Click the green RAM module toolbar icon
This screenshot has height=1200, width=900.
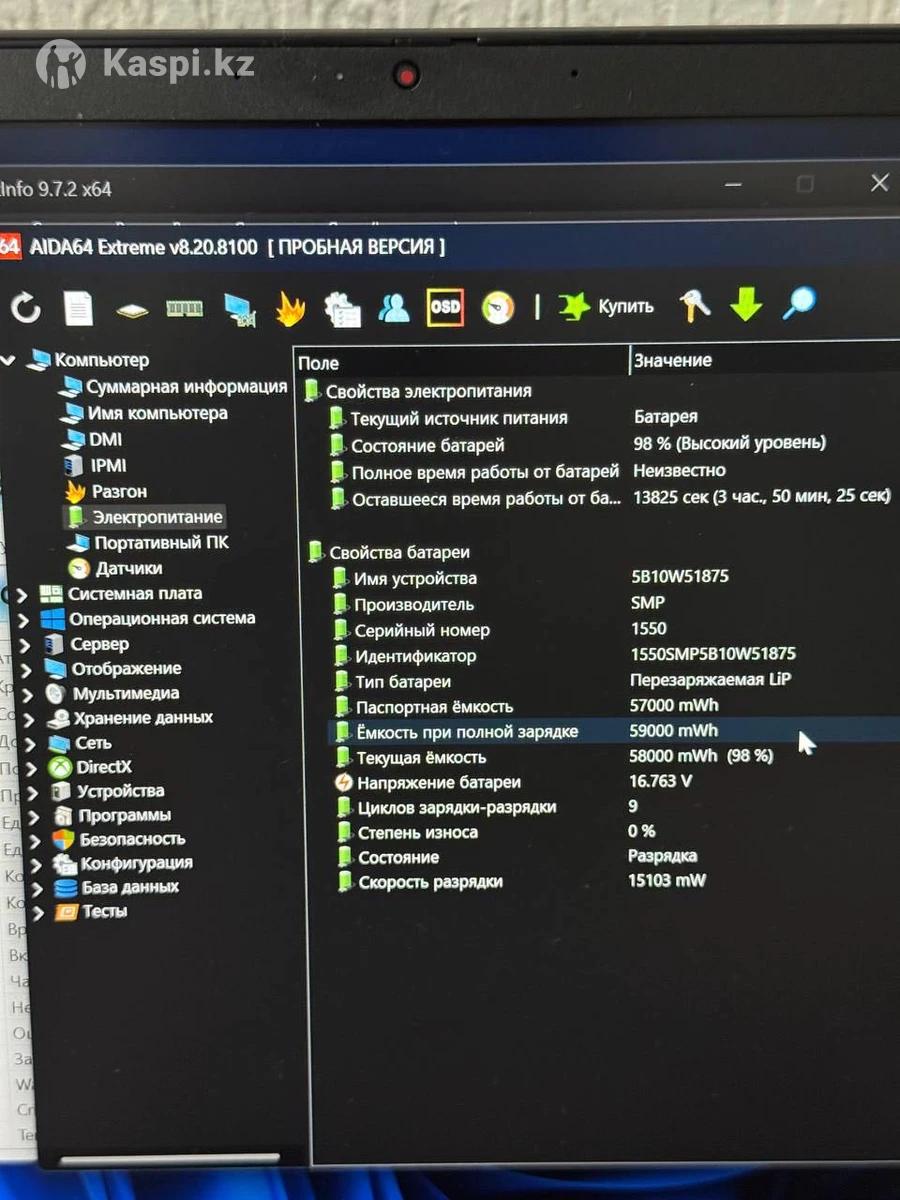(x=184, y=309)
